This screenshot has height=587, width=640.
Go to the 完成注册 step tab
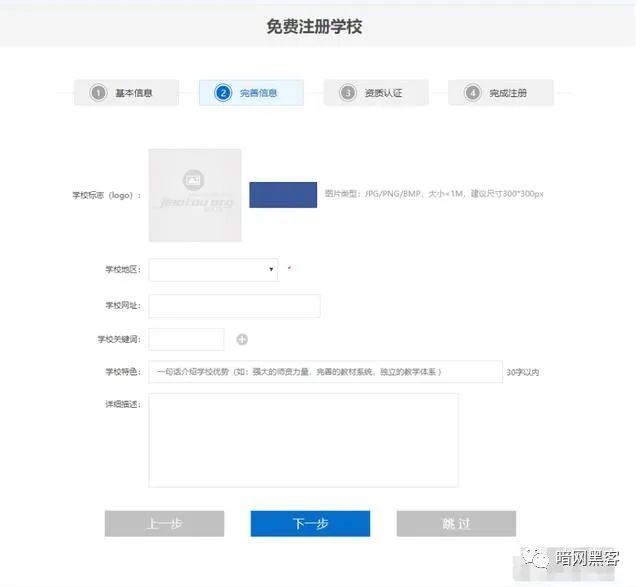pyautogui.click(x=507, y=93)
